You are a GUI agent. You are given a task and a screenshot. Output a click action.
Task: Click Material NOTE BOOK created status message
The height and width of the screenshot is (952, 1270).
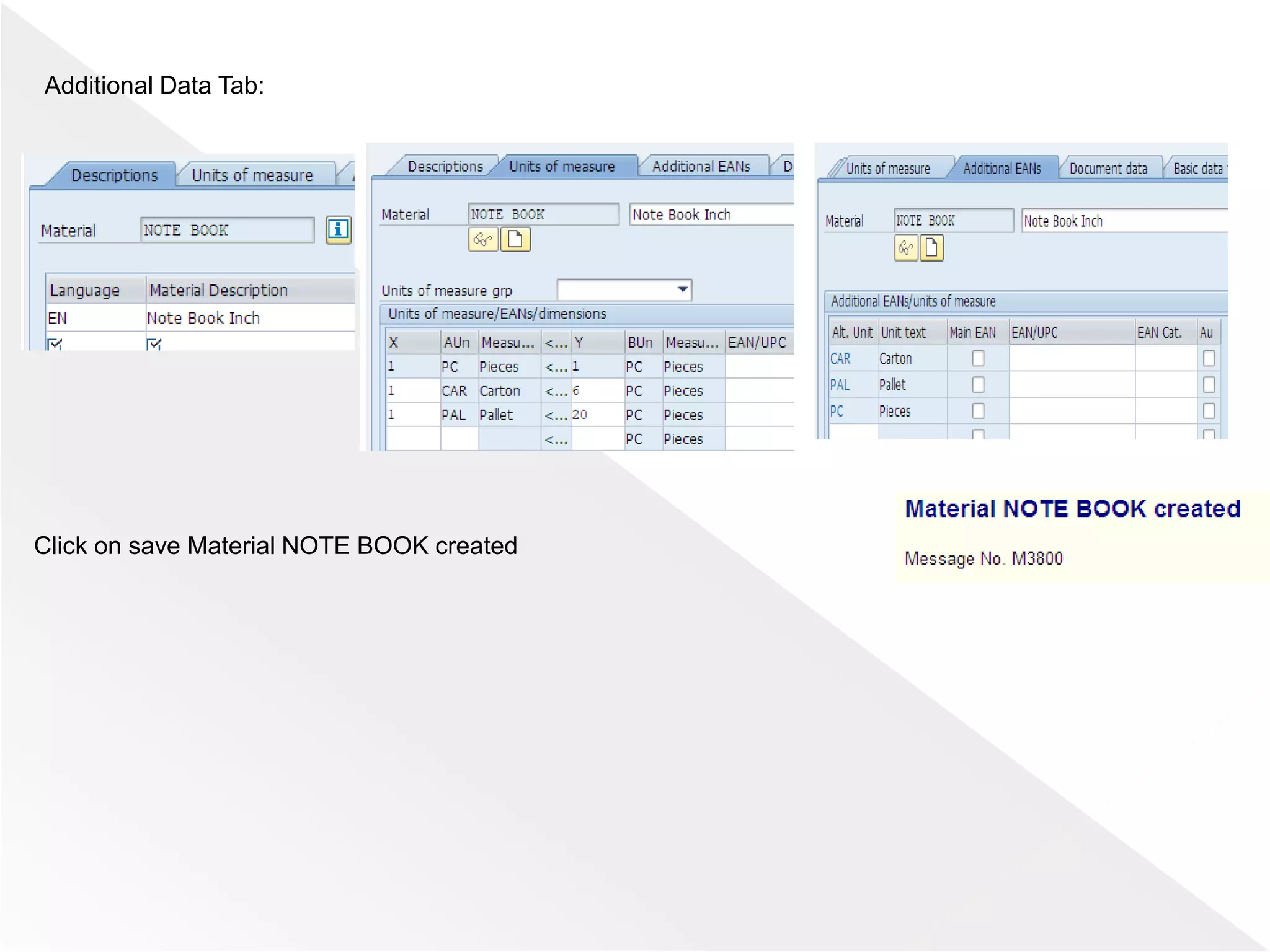1073,509
